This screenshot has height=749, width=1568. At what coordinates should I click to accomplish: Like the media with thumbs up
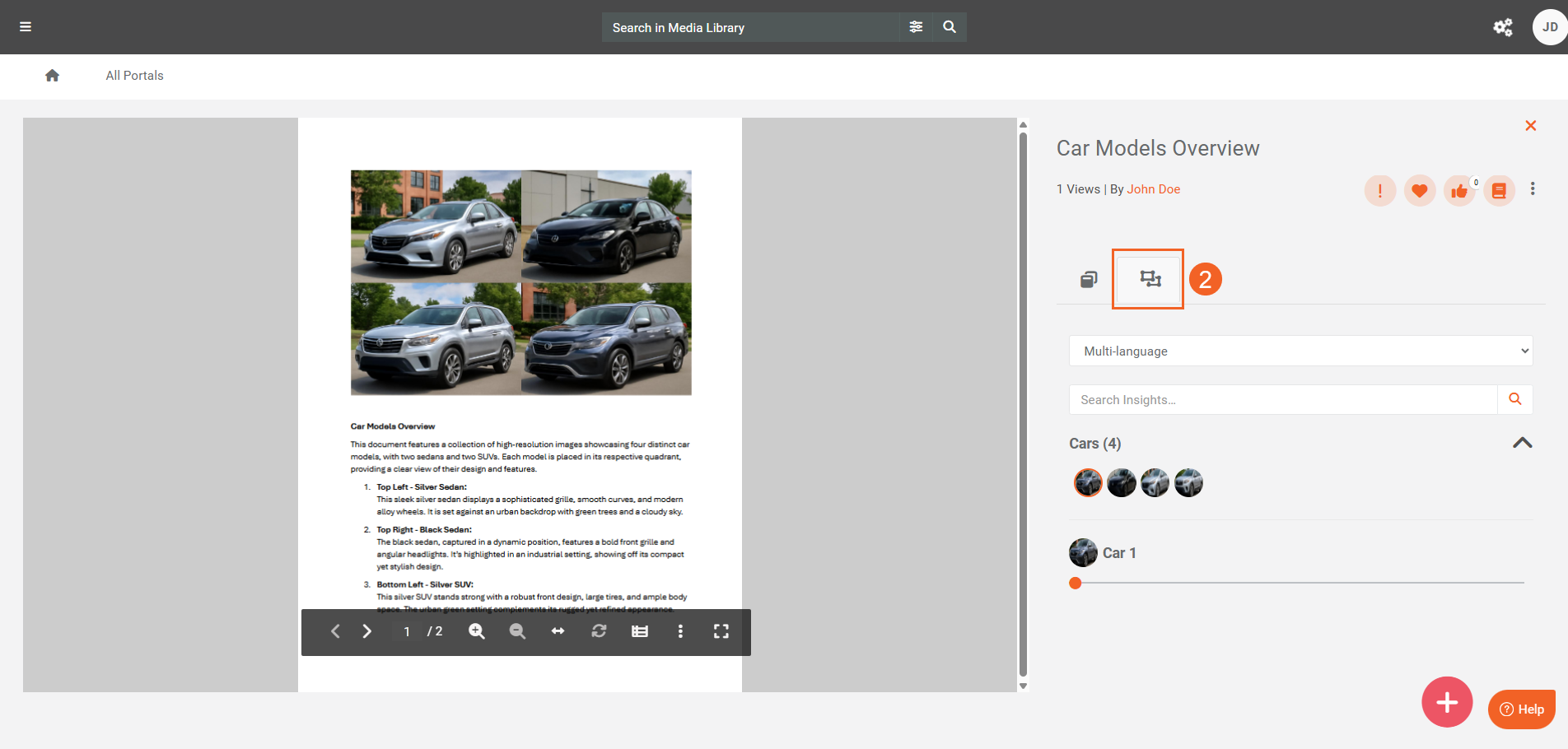coord(1458,191)
